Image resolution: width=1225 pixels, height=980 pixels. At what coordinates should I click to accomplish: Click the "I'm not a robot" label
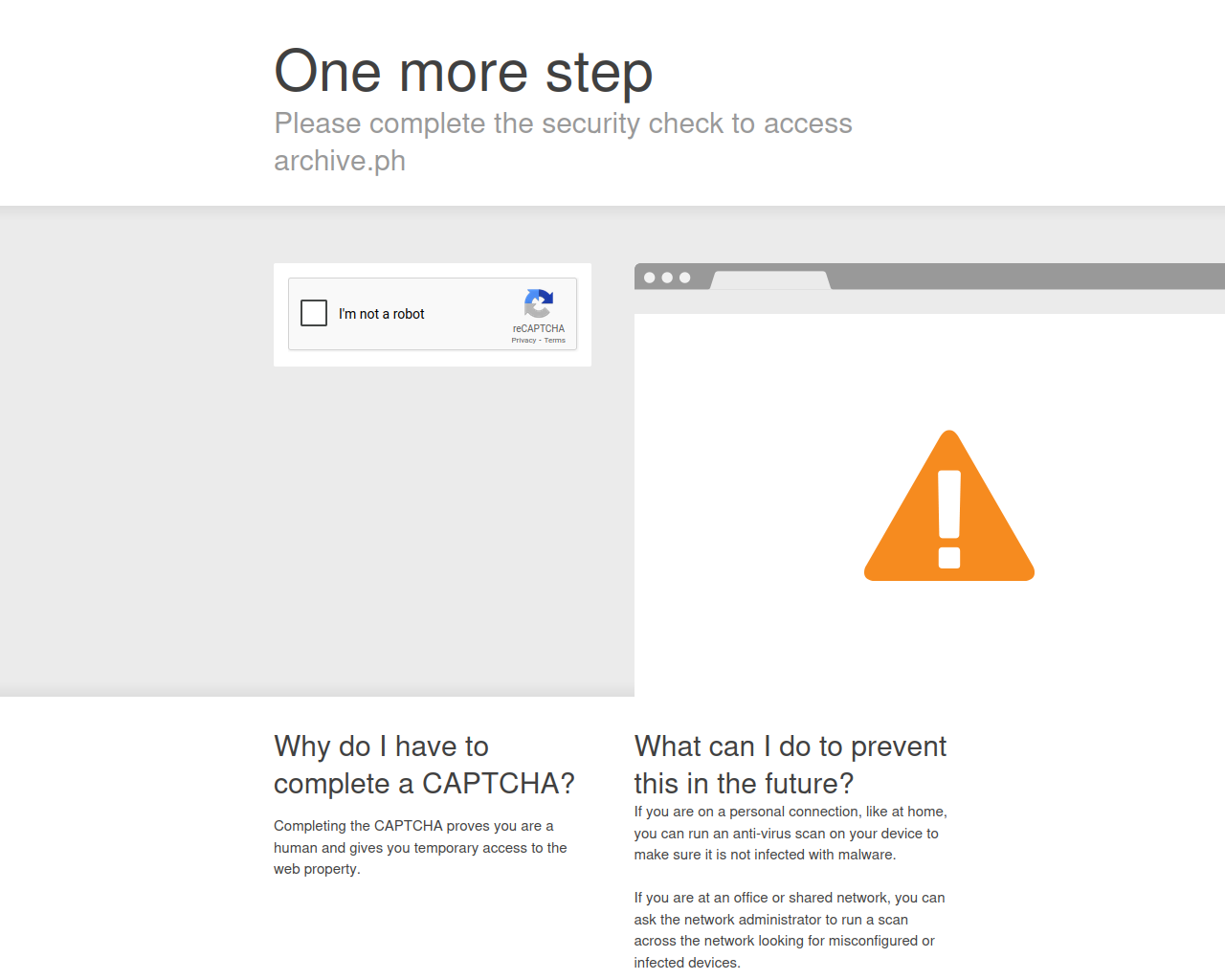click(x=382, y=314)
